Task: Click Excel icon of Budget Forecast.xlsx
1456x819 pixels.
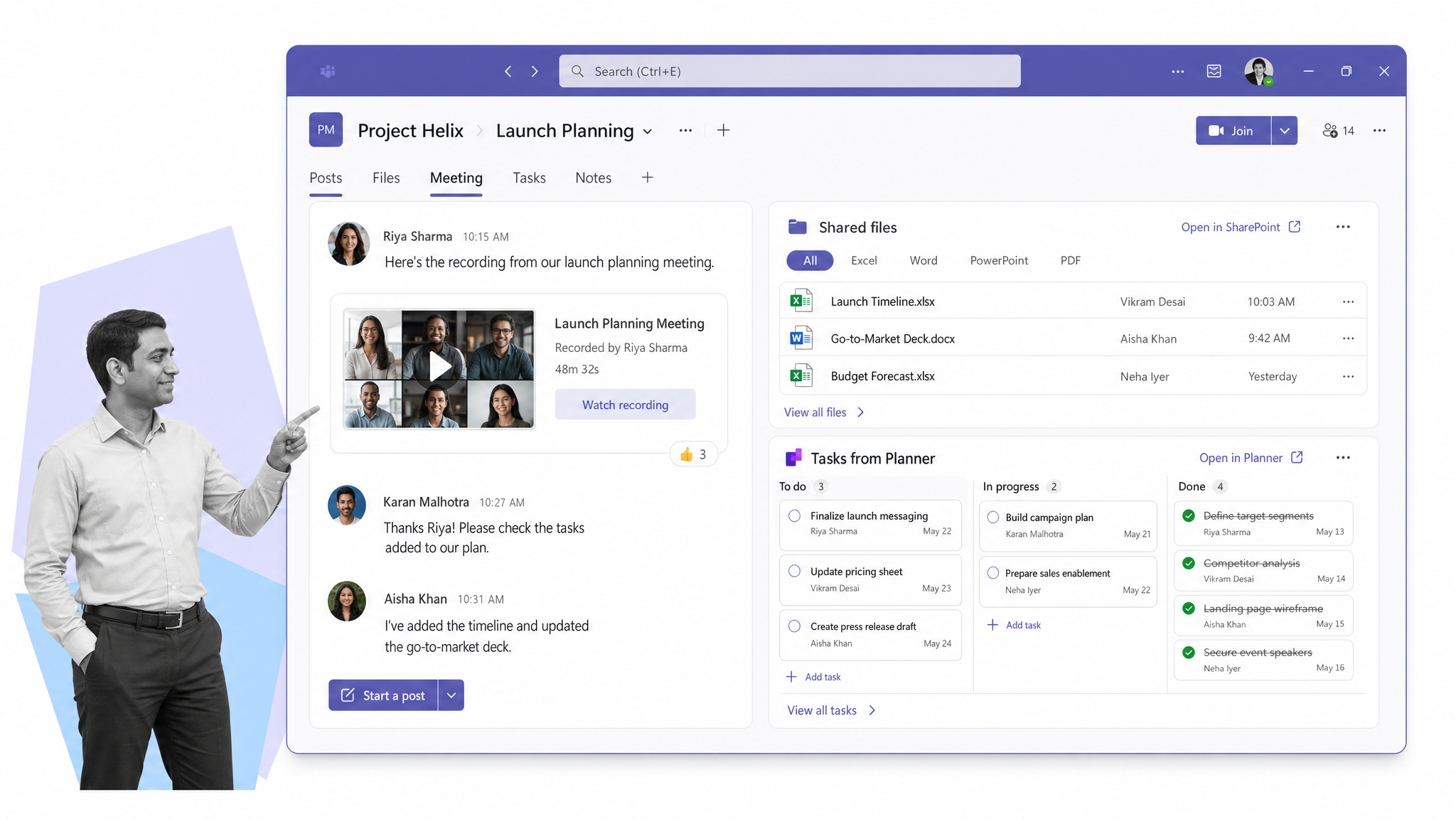Action: (801, 375)
